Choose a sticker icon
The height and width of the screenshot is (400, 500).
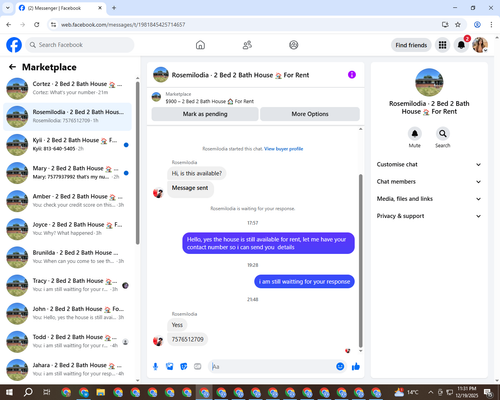(184, 367)
